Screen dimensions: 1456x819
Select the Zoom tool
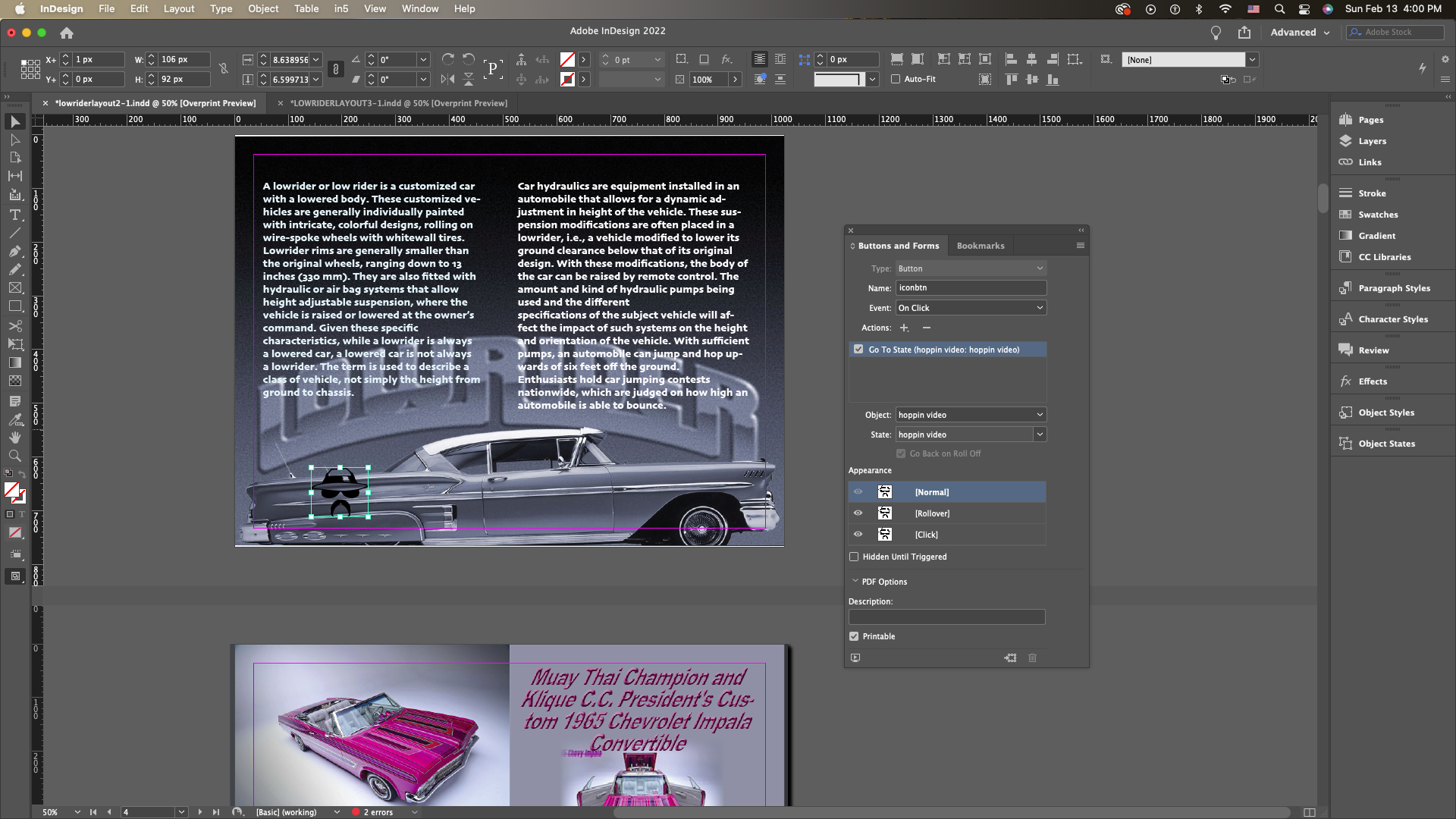14,457
